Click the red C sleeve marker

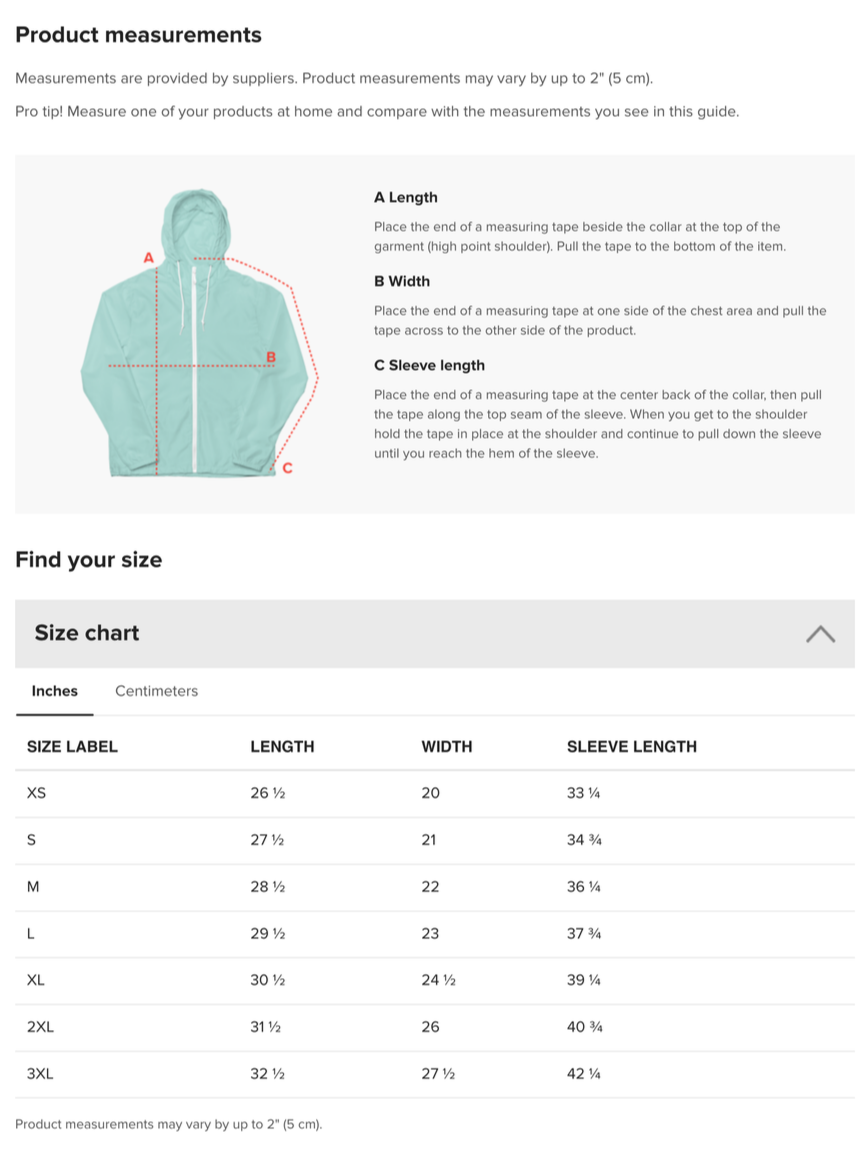pos(287,468)
